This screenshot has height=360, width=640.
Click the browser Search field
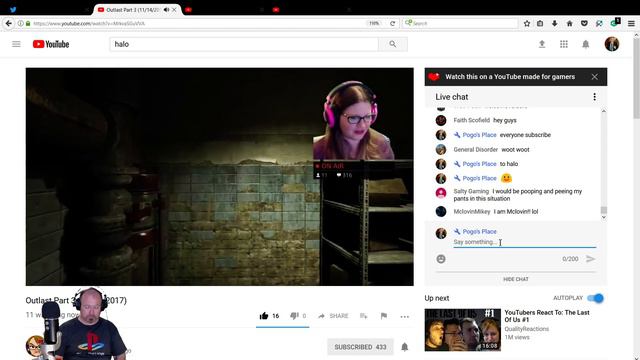460,23
